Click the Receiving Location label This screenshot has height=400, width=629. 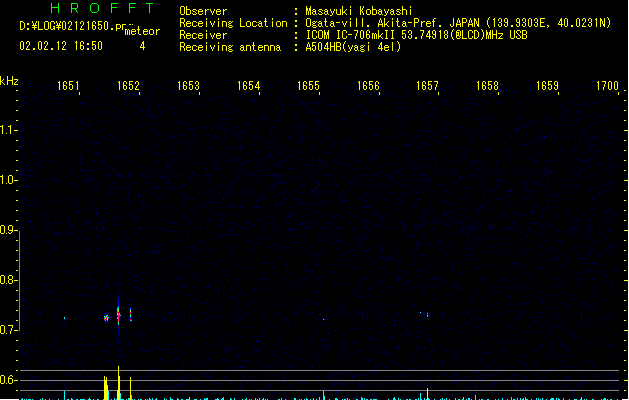click(233, 23)
